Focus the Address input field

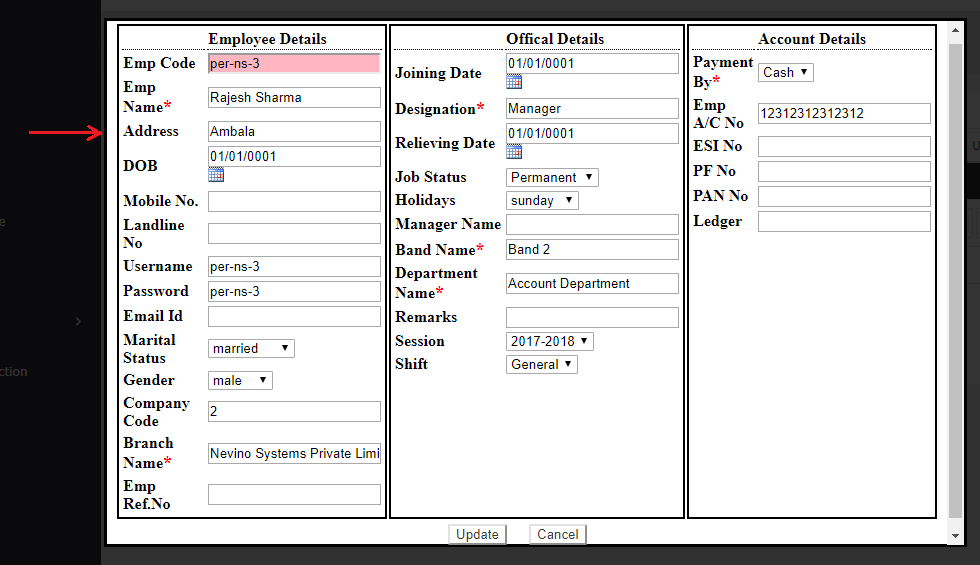(x=294, y=131)
